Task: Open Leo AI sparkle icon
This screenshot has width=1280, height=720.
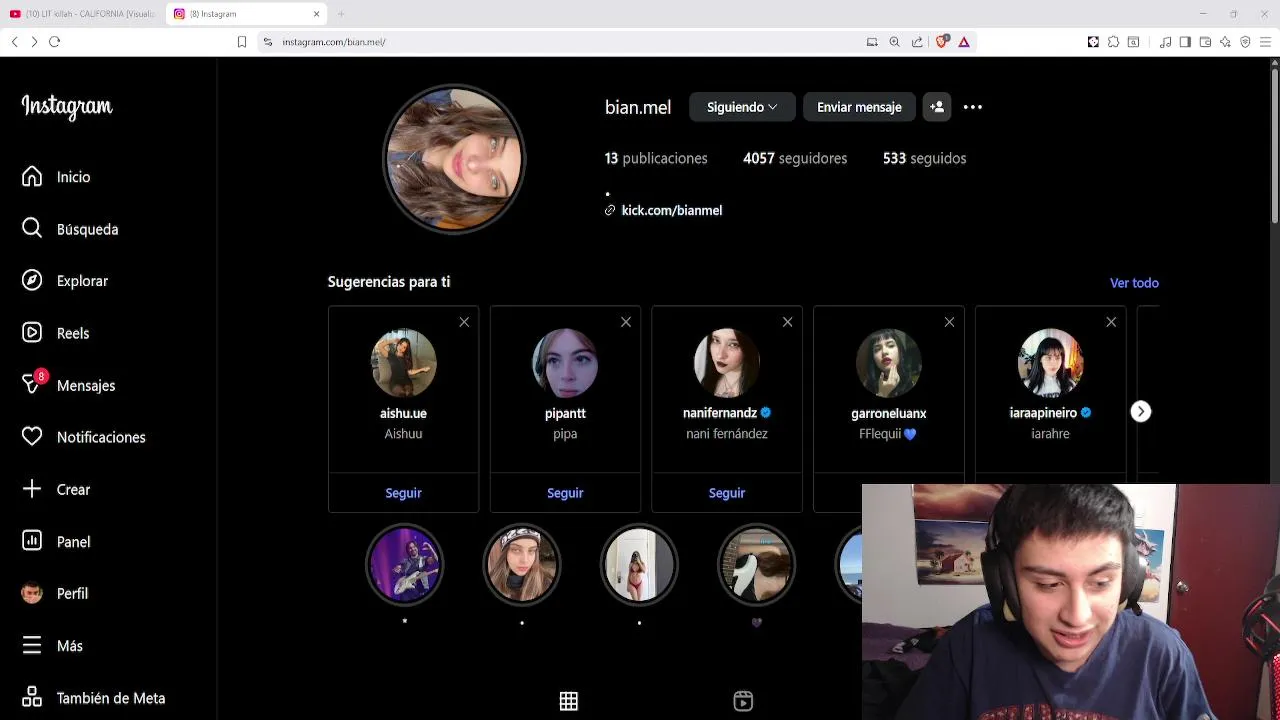Action: (x=1225, y=42)
